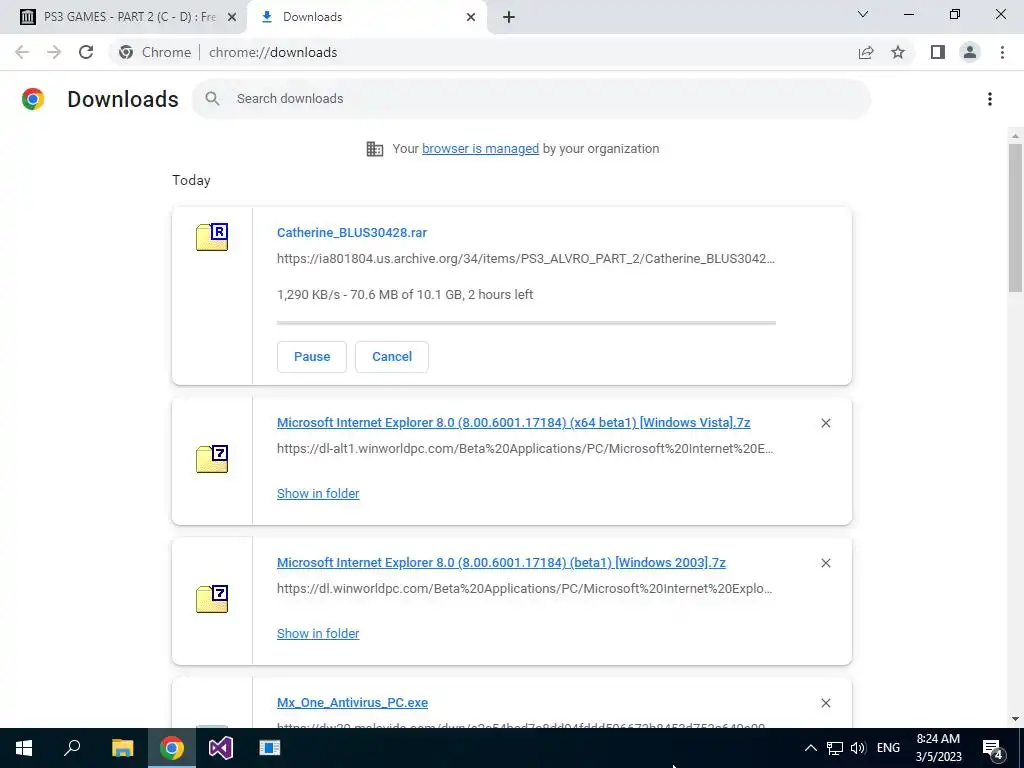Image resolution: width=1024 pixels, height=768 pixels.
Task: Click the Windows Vista 7z file icon
Action: point(212,459)
